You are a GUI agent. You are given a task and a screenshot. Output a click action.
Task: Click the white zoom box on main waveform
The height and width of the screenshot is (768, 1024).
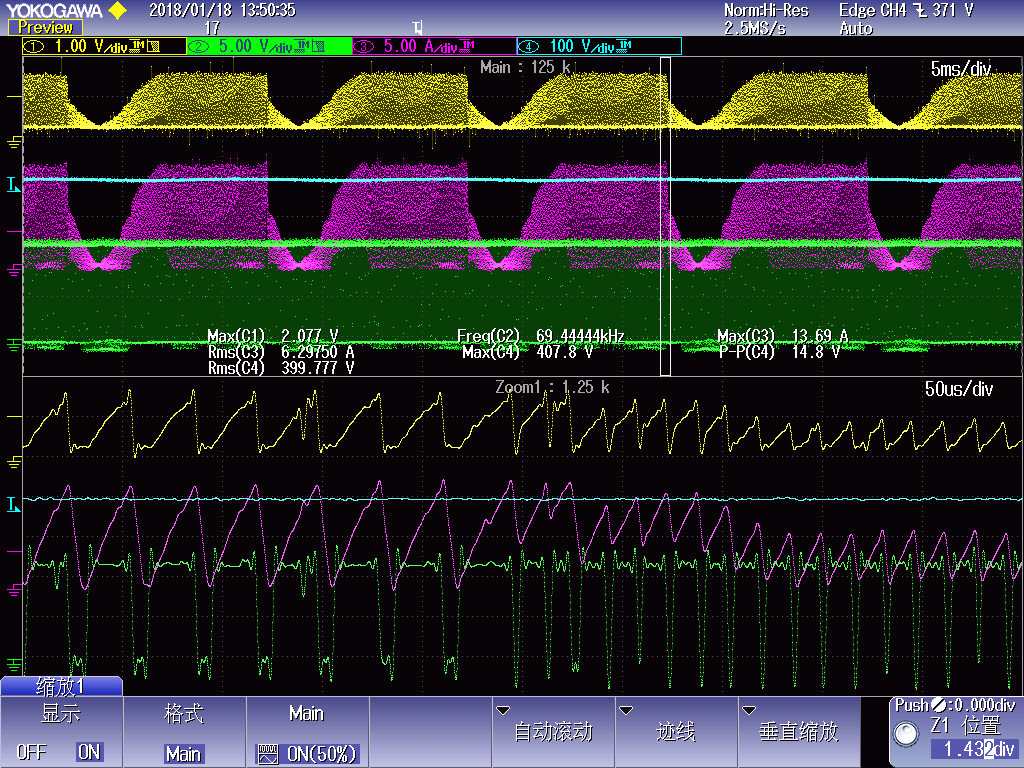(x=666, y=215)
